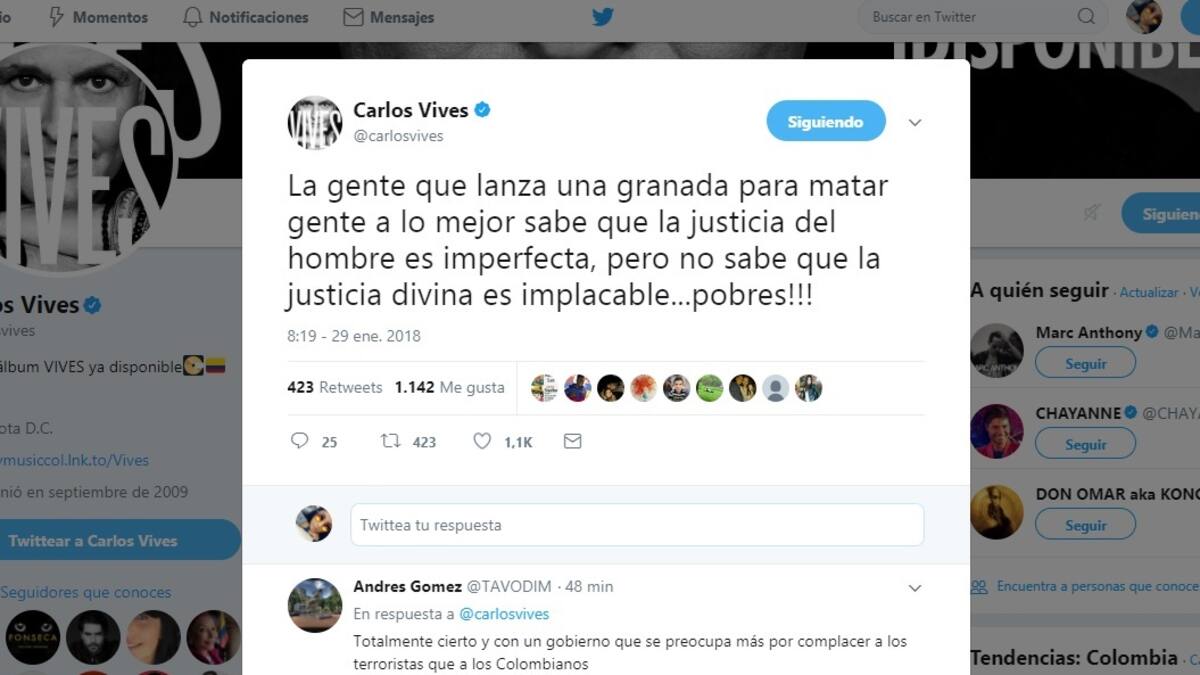Open the Momentos tab
1200x675 pixels.
(x=98, y=17)
